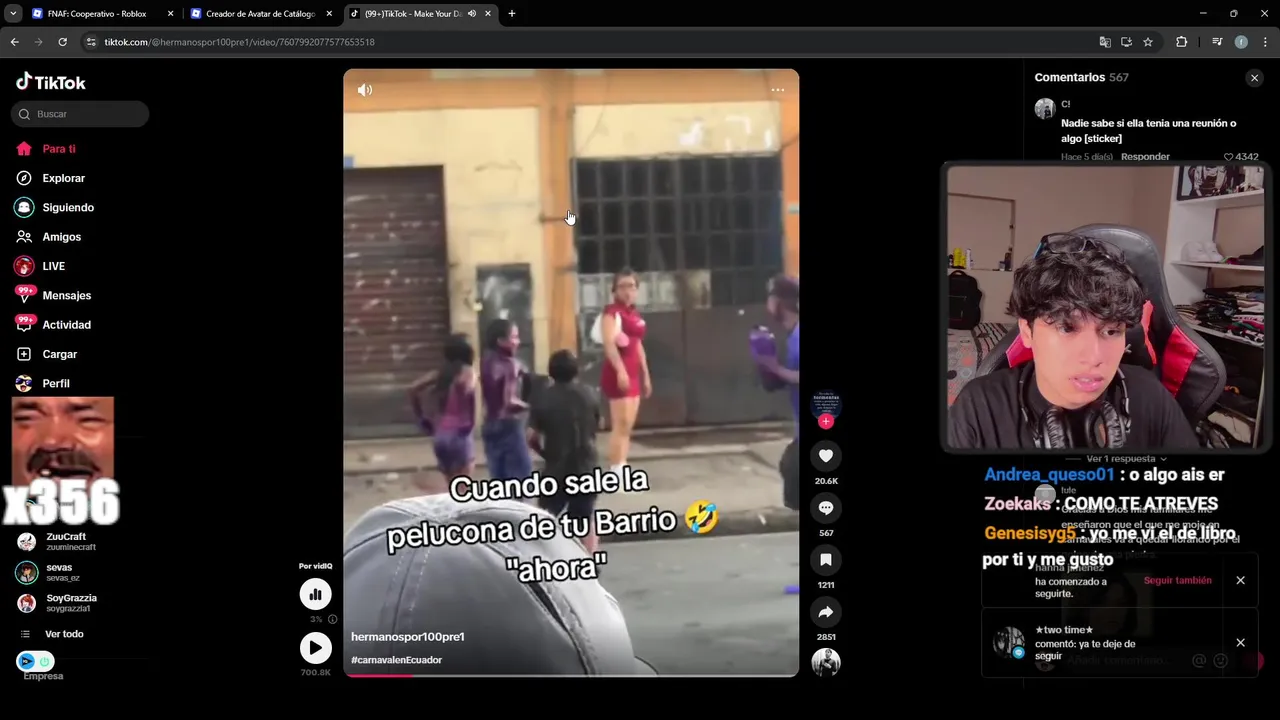Open C! commenter avatar
This screenshot has height=720, width=1280.
[x=1045, y=108]
